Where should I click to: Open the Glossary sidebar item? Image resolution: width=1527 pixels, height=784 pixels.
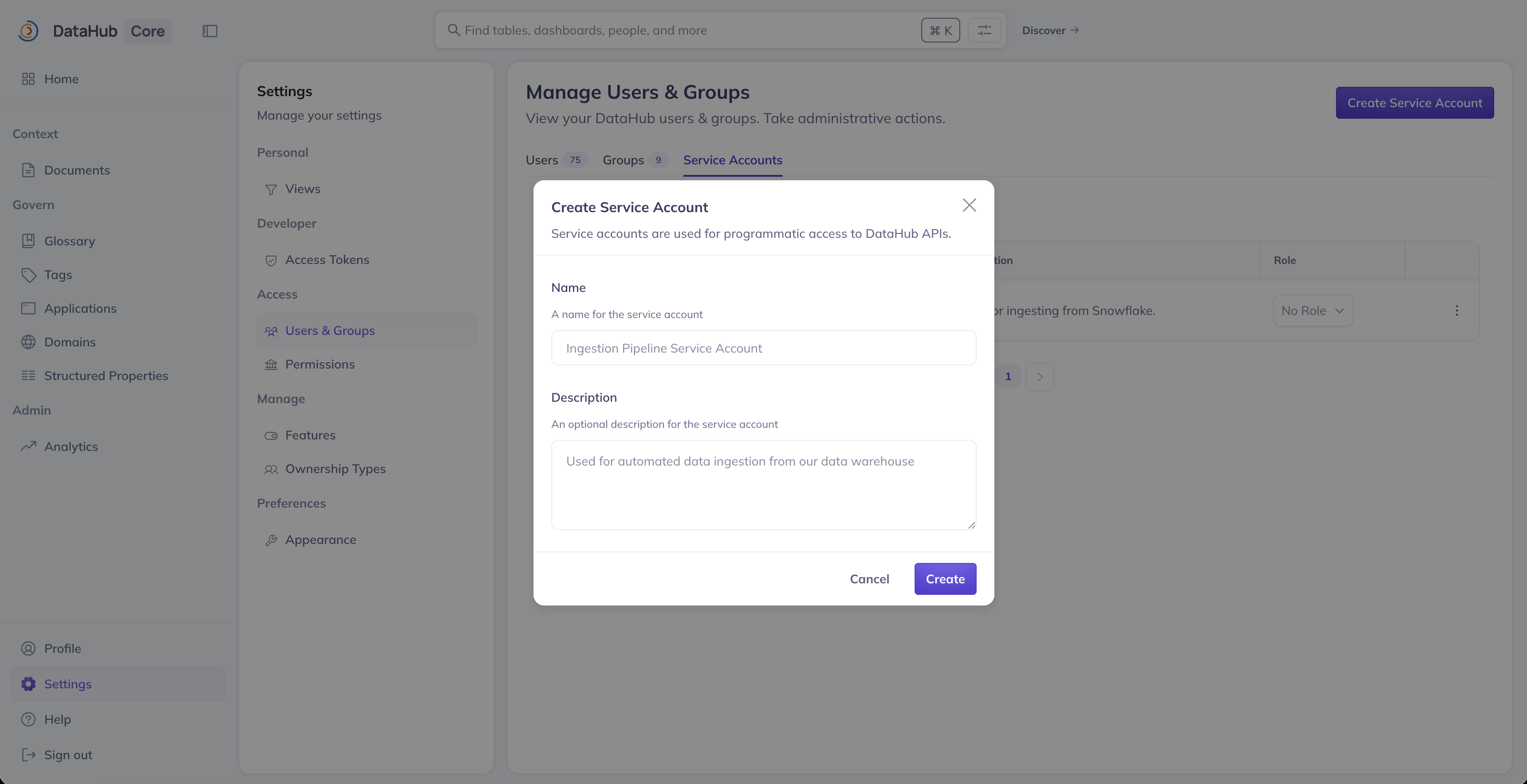click(70, 241)
